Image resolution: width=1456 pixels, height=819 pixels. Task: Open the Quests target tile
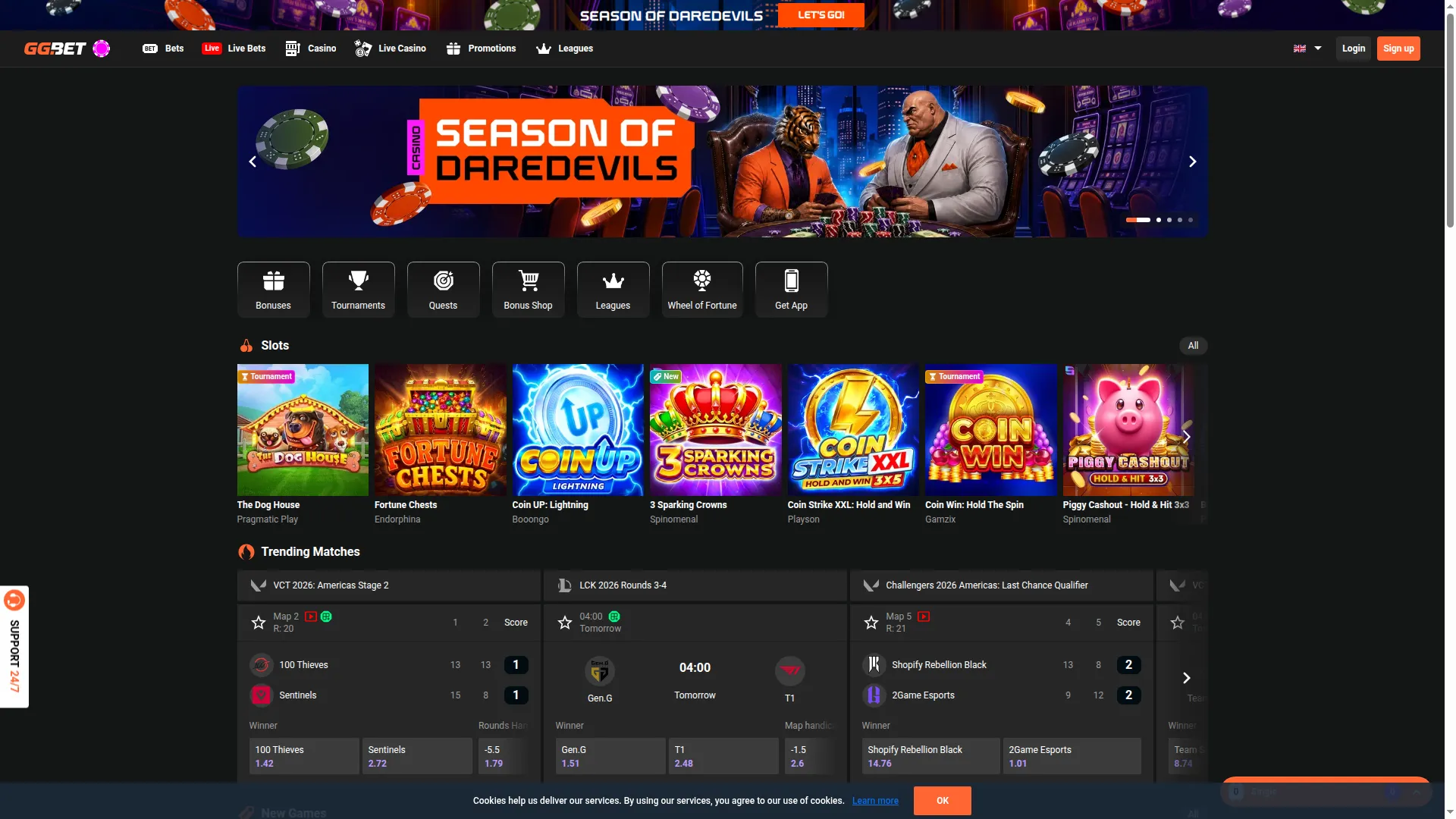click(x=443, y=290)
